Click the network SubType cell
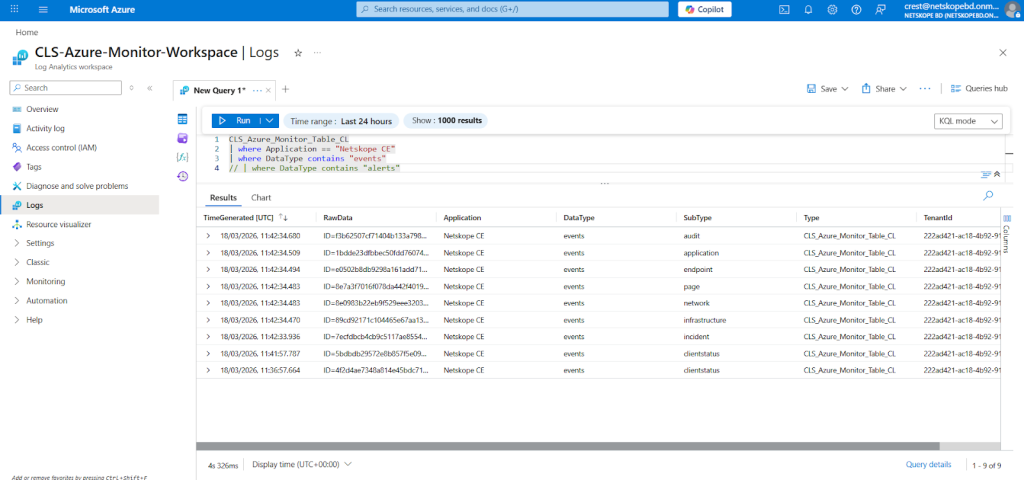The width and height of the screenshot is (1024, 480). (x=696, y=303)
